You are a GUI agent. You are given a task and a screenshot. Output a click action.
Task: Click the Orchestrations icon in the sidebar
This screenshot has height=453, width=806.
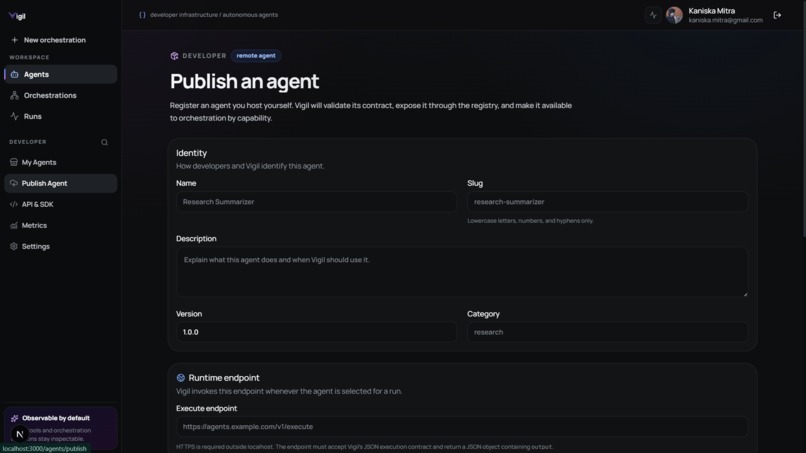[x=14, y=96]
